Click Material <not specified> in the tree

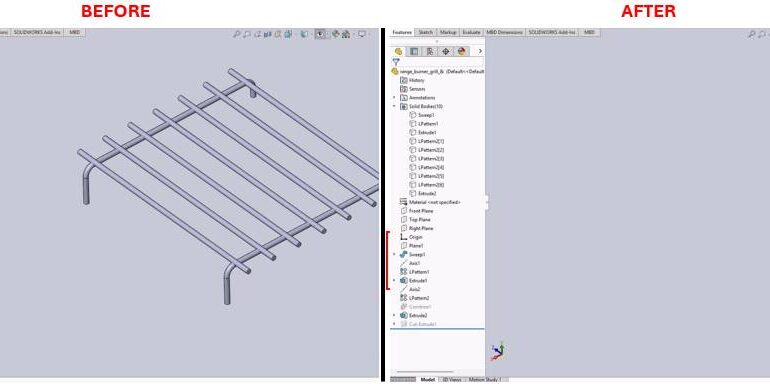430,202
